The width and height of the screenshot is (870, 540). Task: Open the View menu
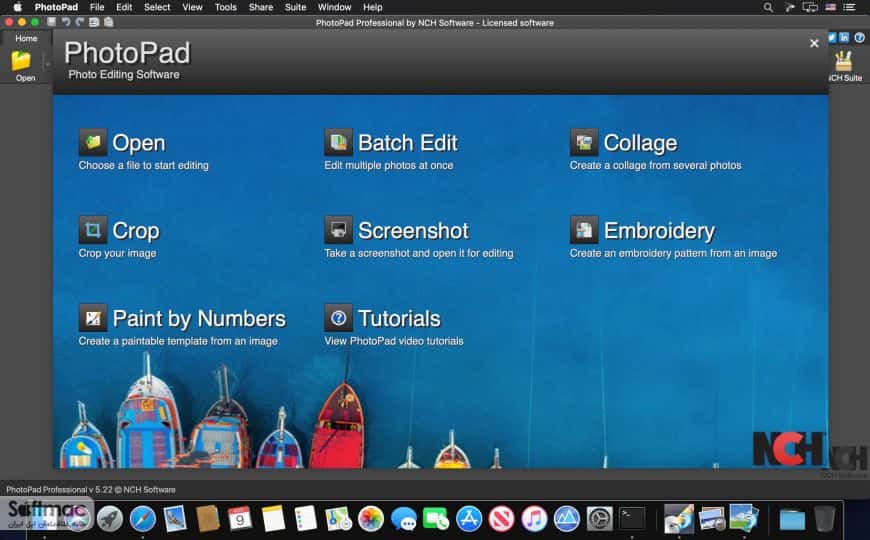pyautogui.click(x=193, y=7)
